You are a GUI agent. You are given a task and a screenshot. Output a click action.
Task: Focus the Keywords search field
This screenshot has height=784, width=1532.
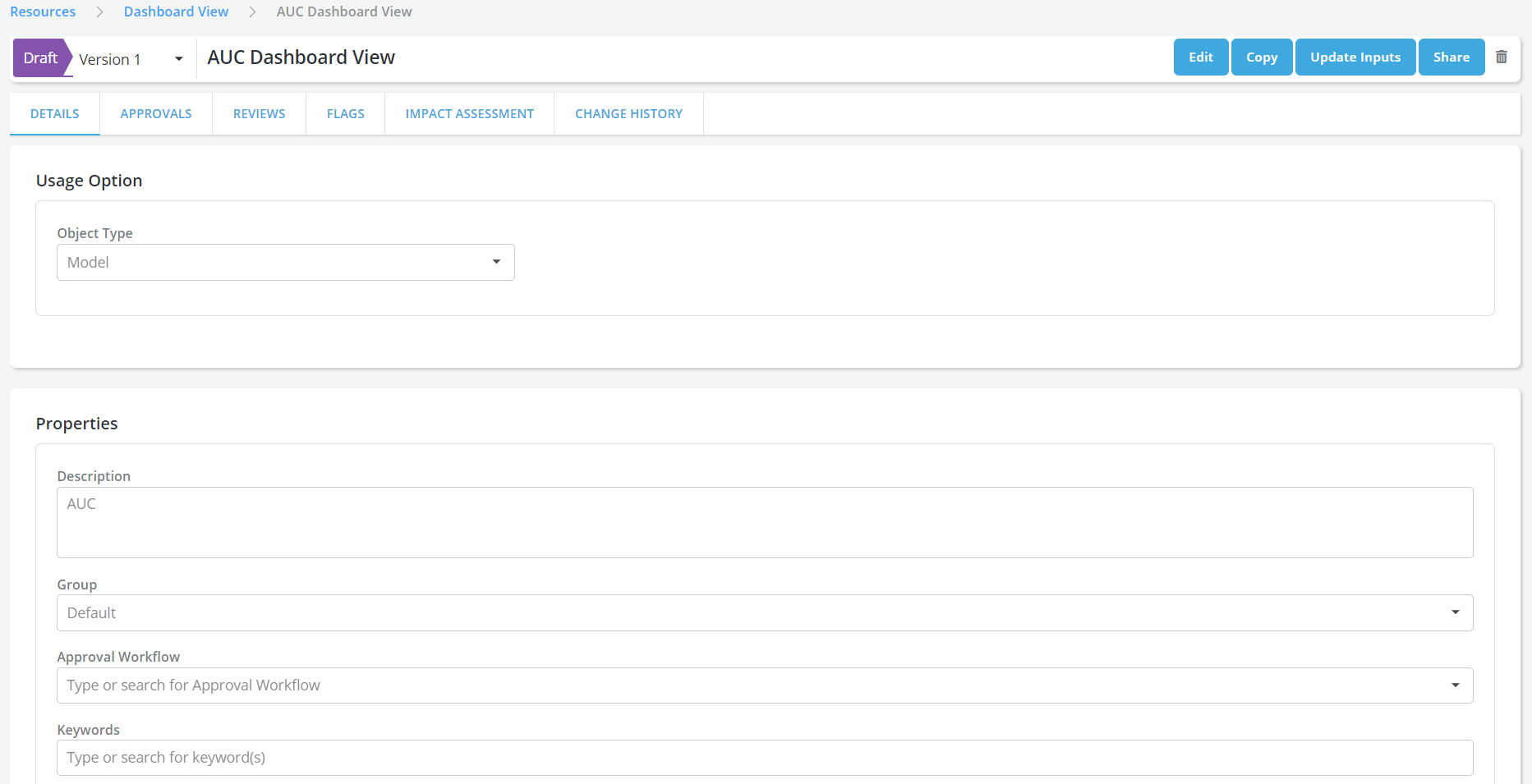coord(764,758)
